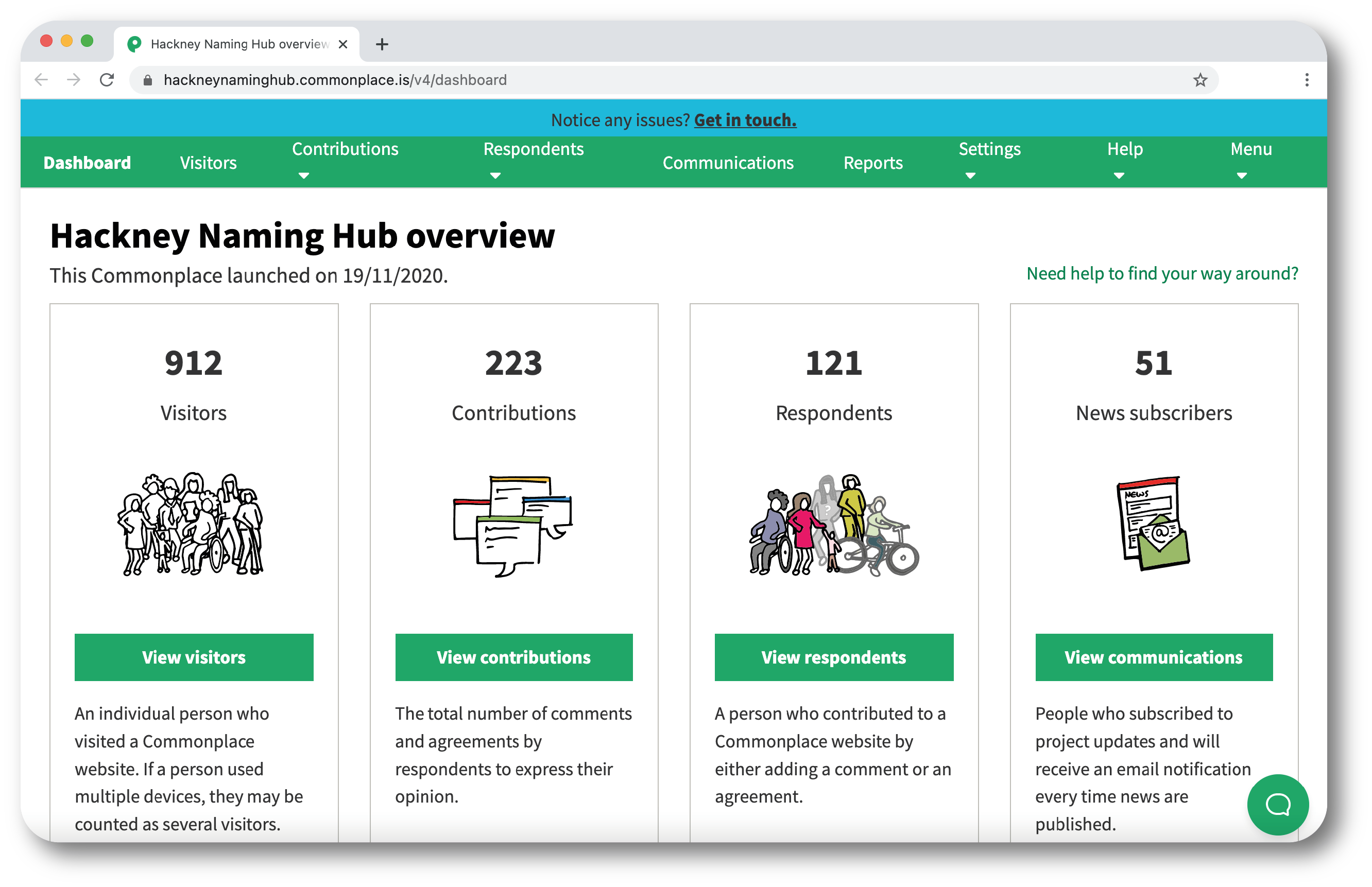Click the View respondents button
Image resolution: width=1372 pixels, height=887 pixels.
[x=833, y=657]
